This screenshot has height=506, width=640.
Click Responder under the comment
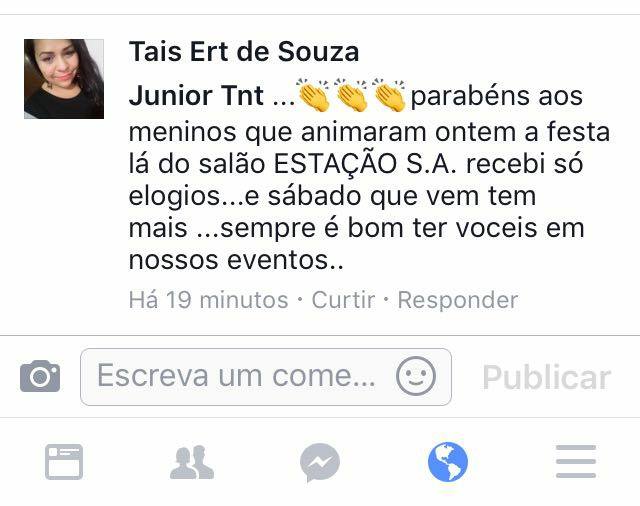point(458,301)
